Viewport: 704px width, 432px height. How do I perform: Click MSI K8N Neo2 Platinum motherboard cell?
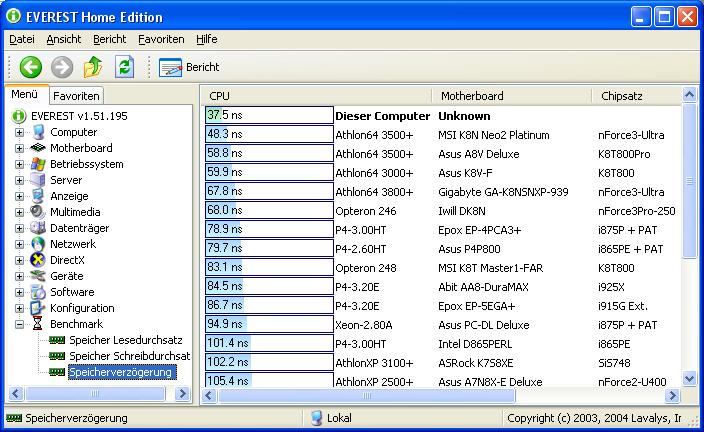pos(493,135)
